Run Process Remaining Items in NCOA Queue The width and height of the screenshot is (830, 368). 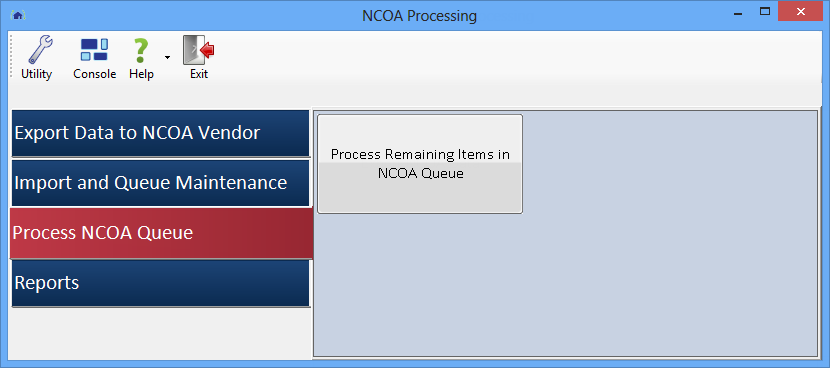pyautogui.click(x=420, y=164)
